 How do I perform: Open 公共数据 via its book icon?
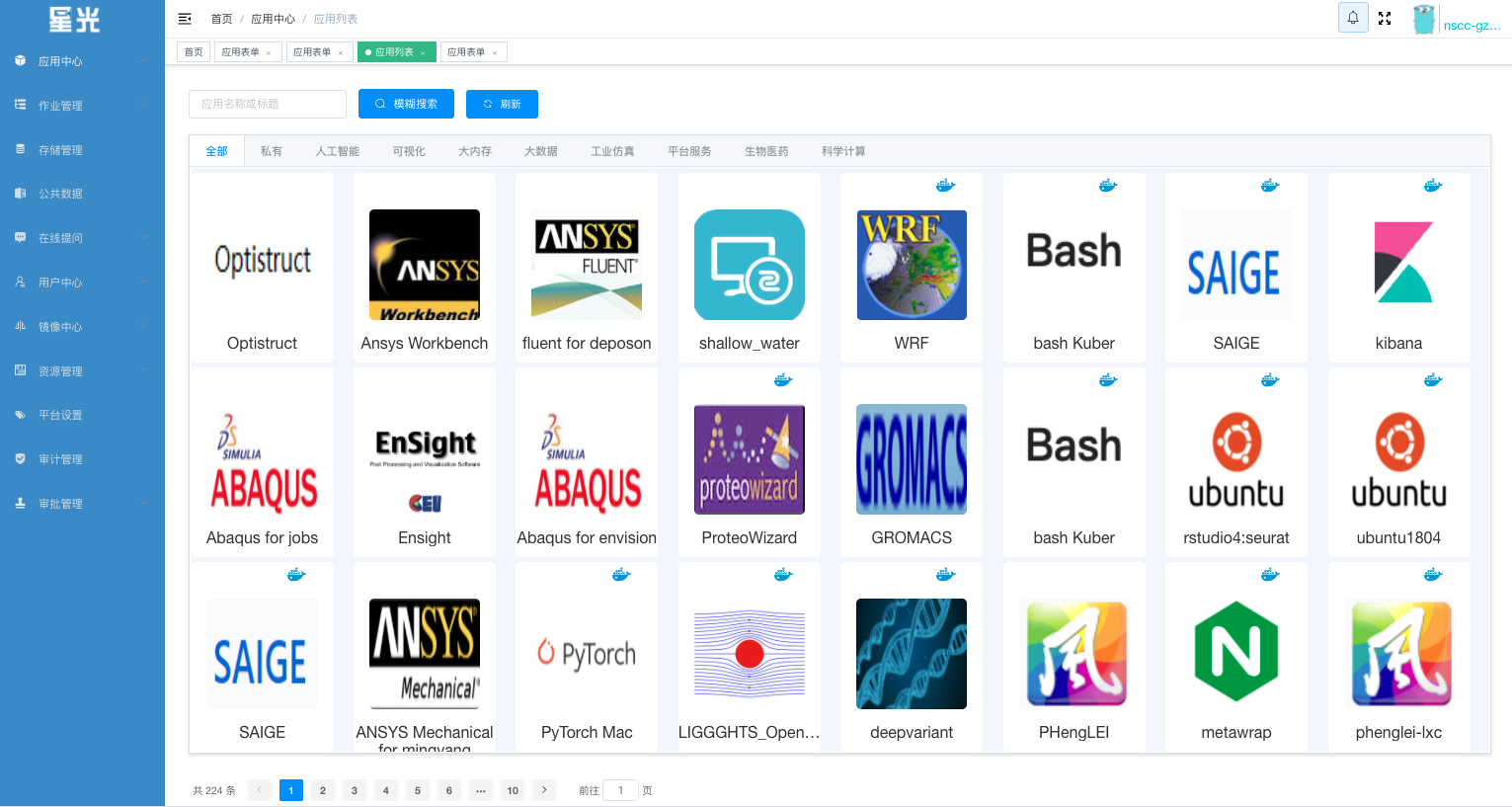pos(20,194)
